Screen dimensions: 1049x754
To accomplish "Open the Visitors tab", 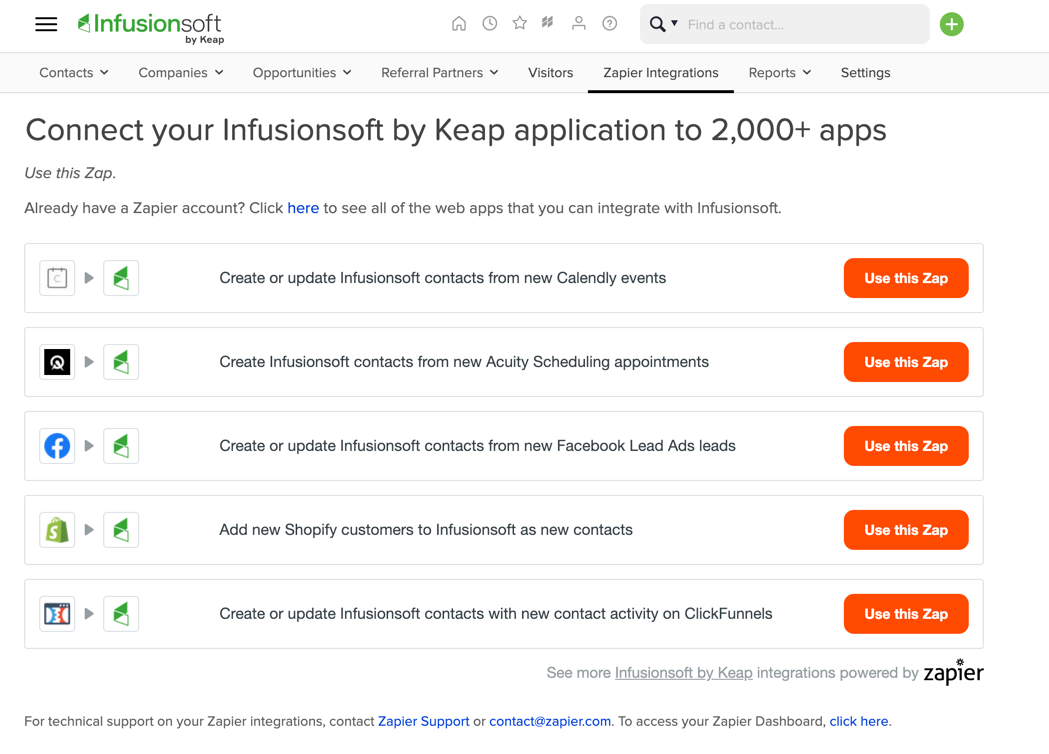I will point(551,72).
